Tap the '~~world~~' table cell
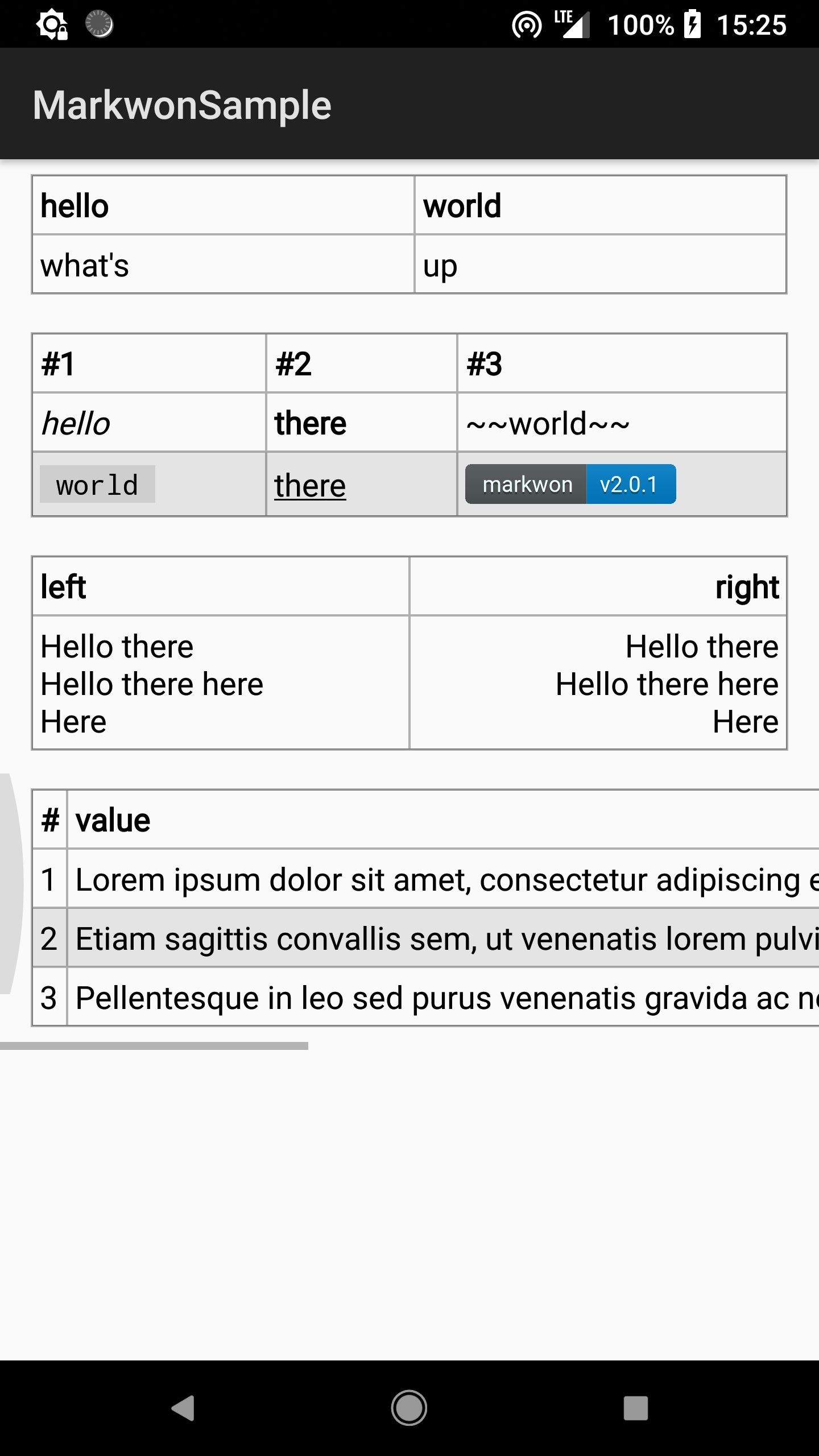Viewport: 819px width, 1456px height. pos(622,423)
